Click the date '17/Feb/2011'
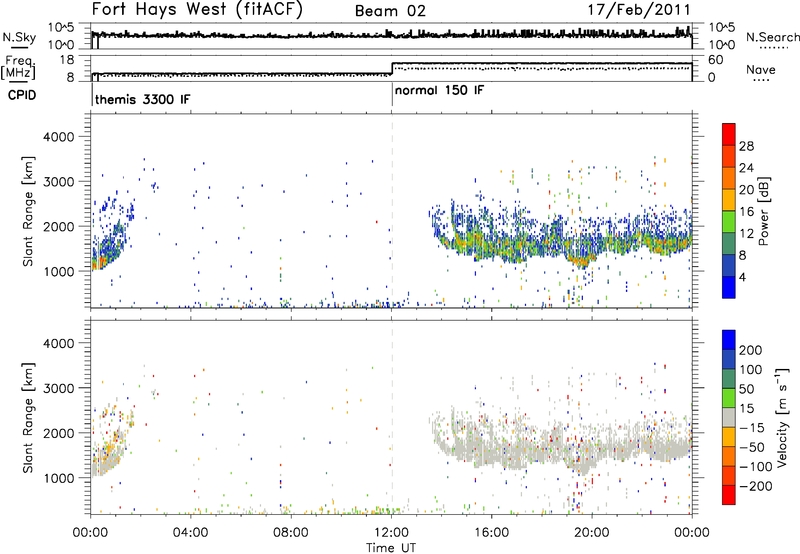The width and height of the screenshot is (800, 554). click(x=639, y=9)
